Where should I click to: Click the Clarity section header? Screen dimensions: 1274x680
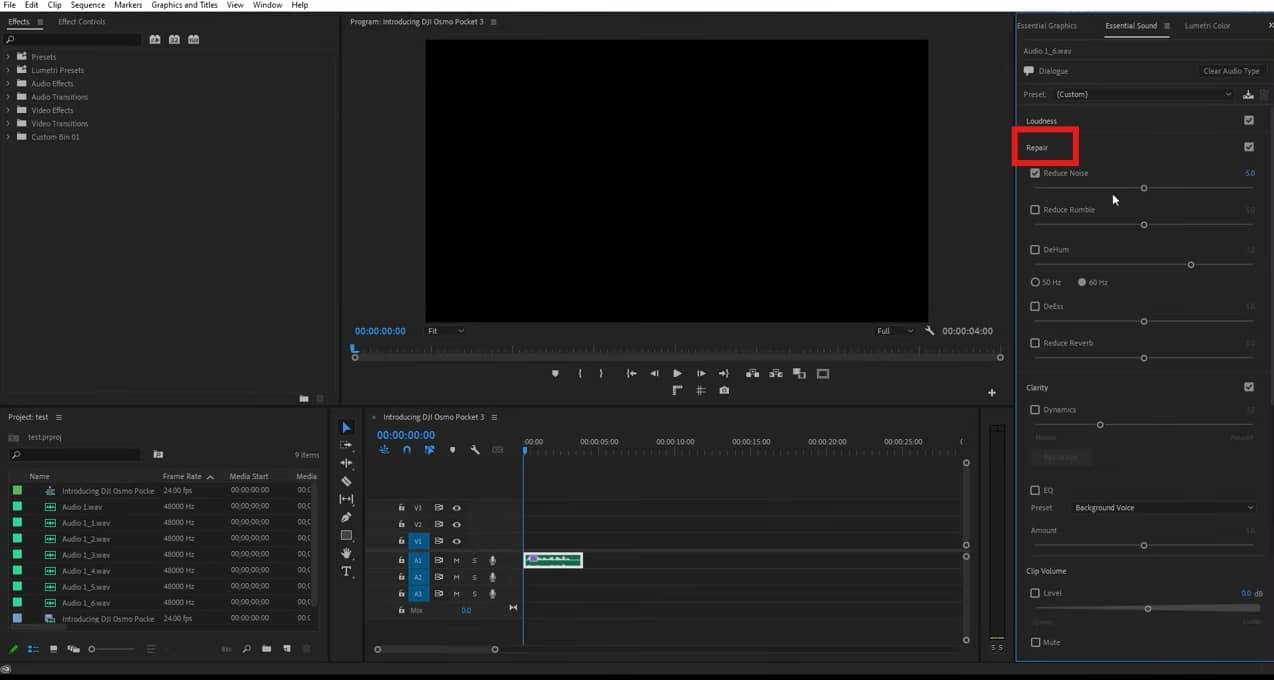point(1037,388)
